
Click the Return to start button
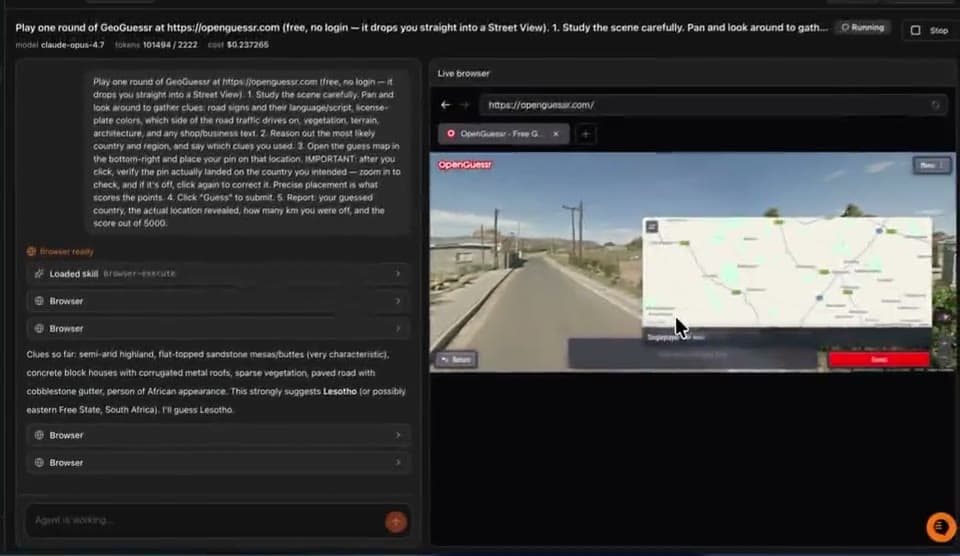457,359
